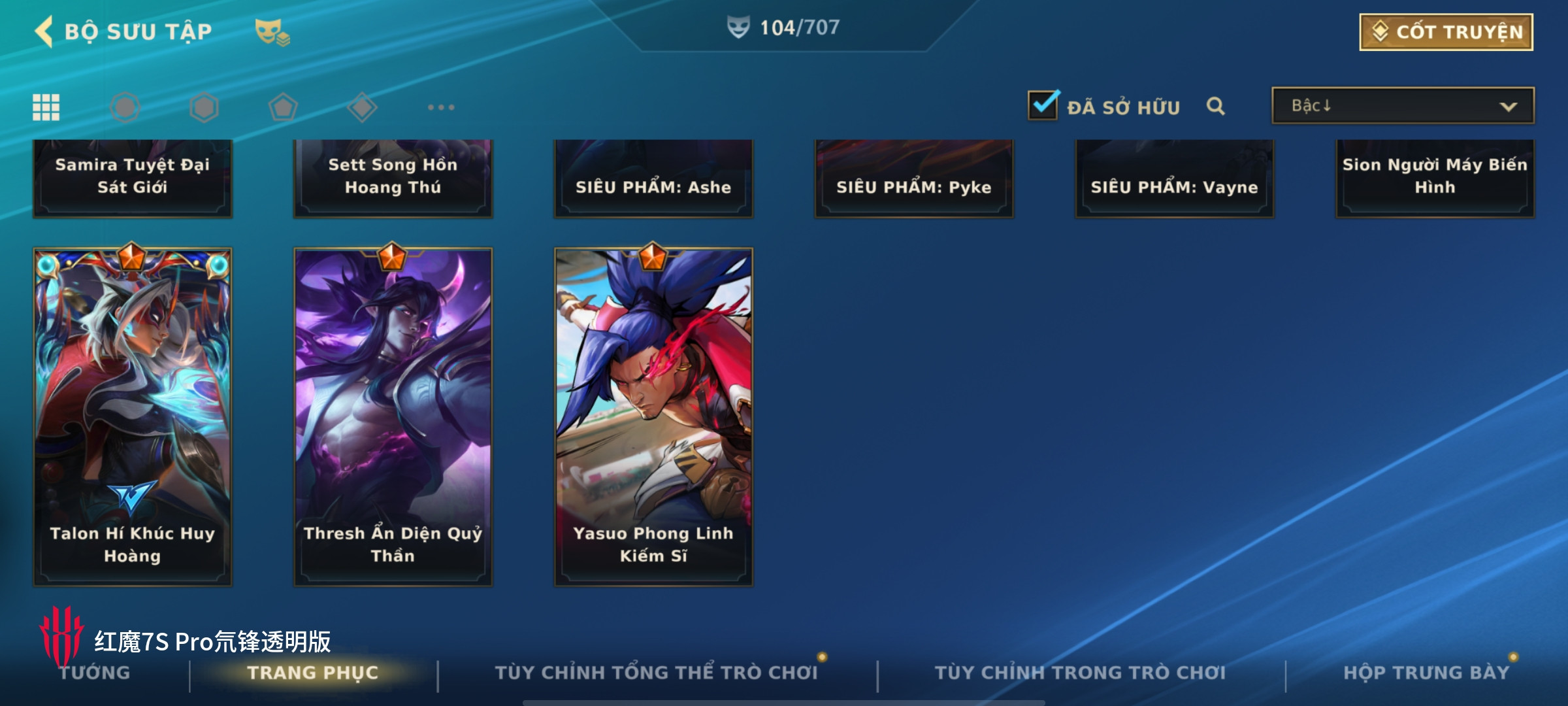Click the horizontal scrollbar at the bottom
The image size is (1568, 706).
[783, 703]
